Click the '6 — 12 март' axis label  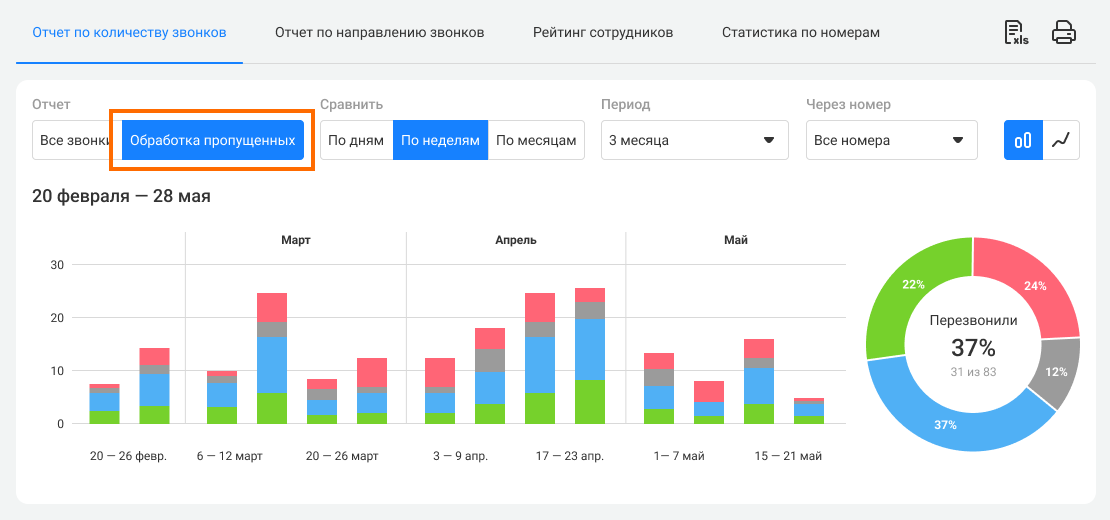click(x=229, y=456)
